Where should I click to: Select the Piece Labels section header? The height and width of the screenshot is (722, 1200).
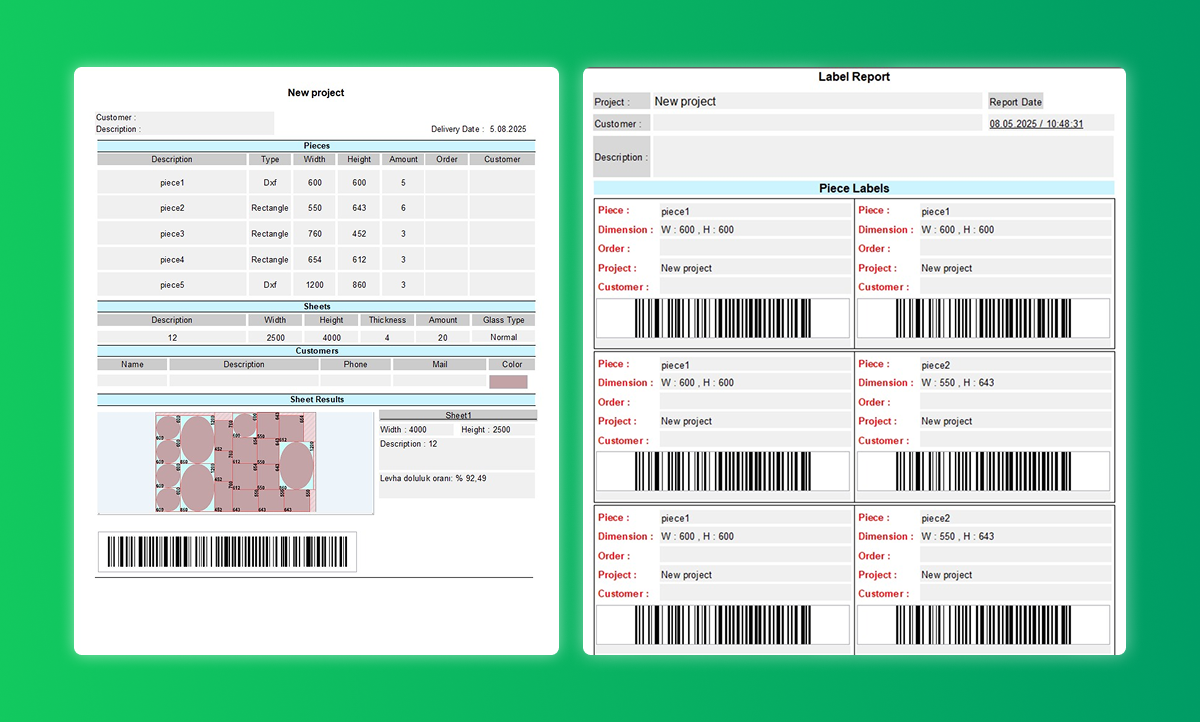click(853, 188)
